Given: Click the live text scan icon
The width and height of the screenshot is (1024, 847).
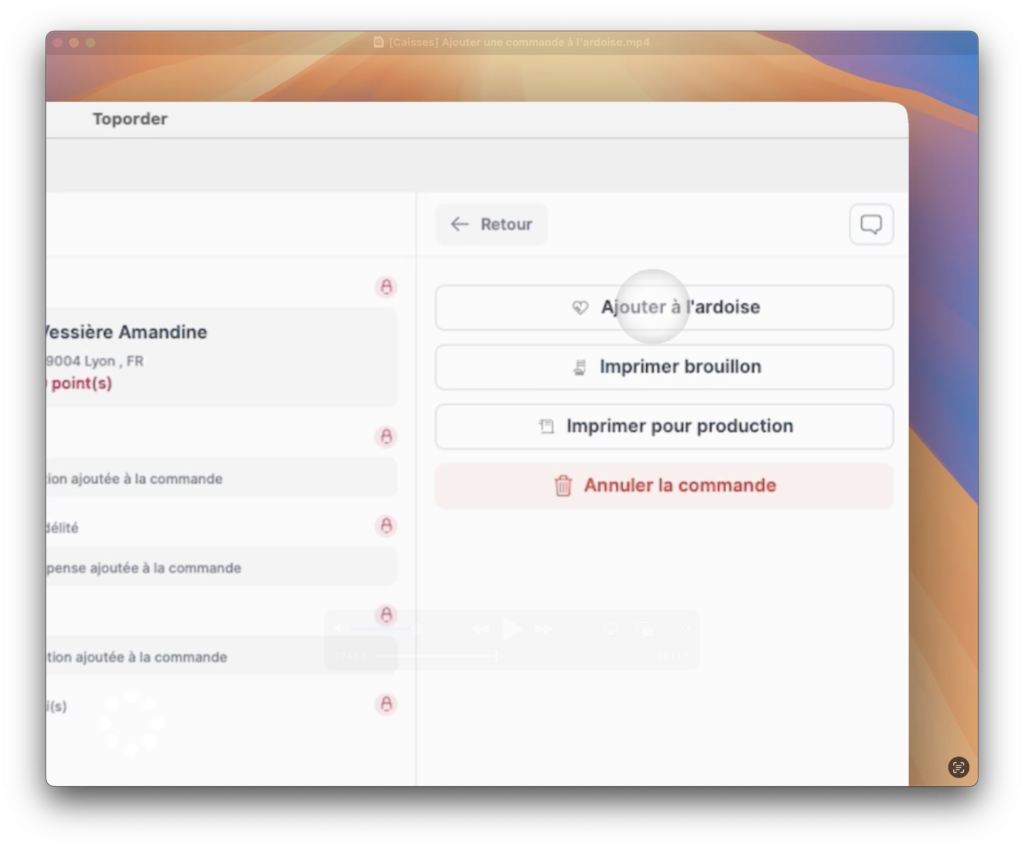Looking at the screenshot, I should tap(958, 767).
